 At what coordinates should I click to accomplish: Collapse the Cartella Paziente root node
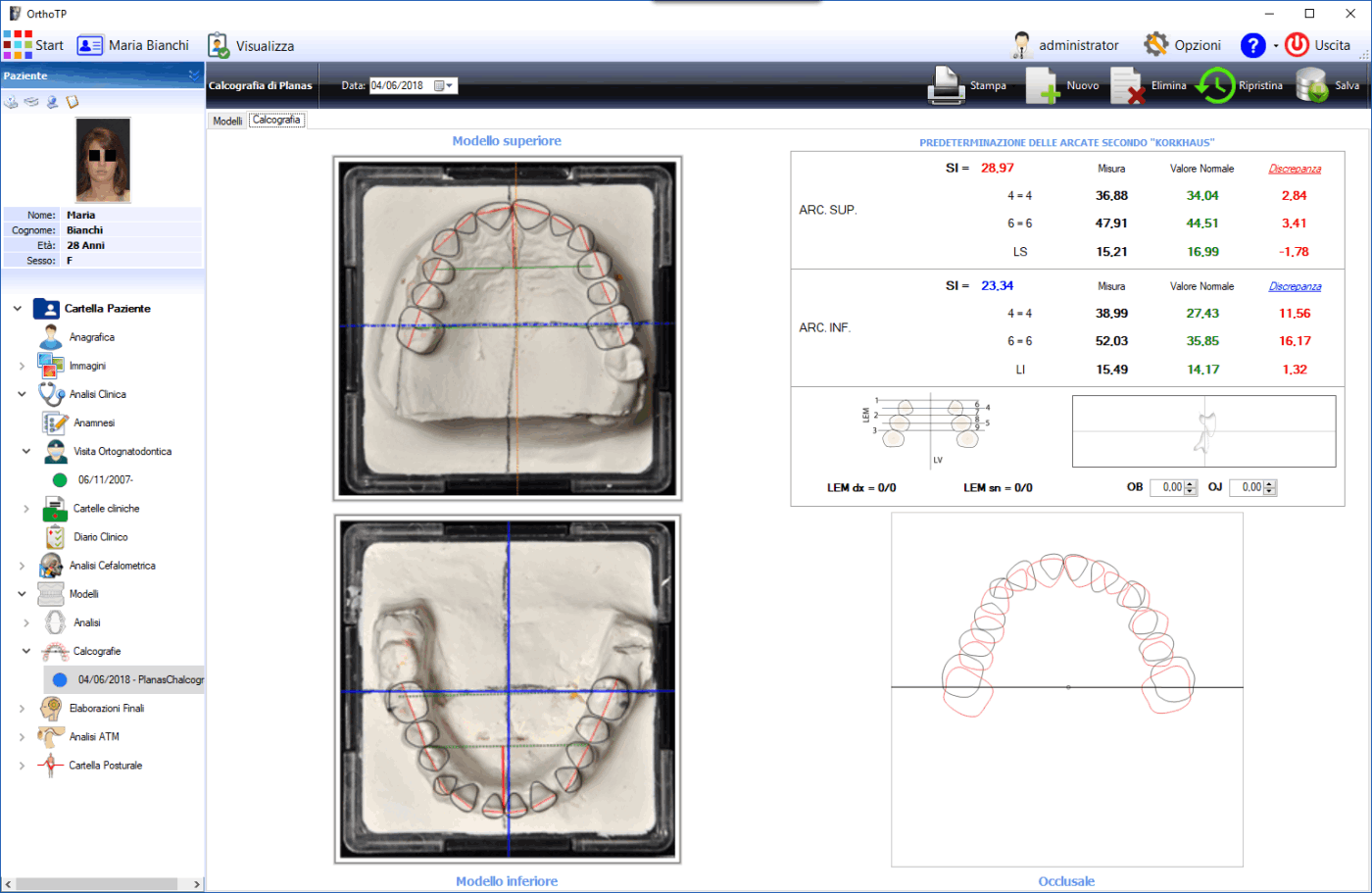pos(18,309)
